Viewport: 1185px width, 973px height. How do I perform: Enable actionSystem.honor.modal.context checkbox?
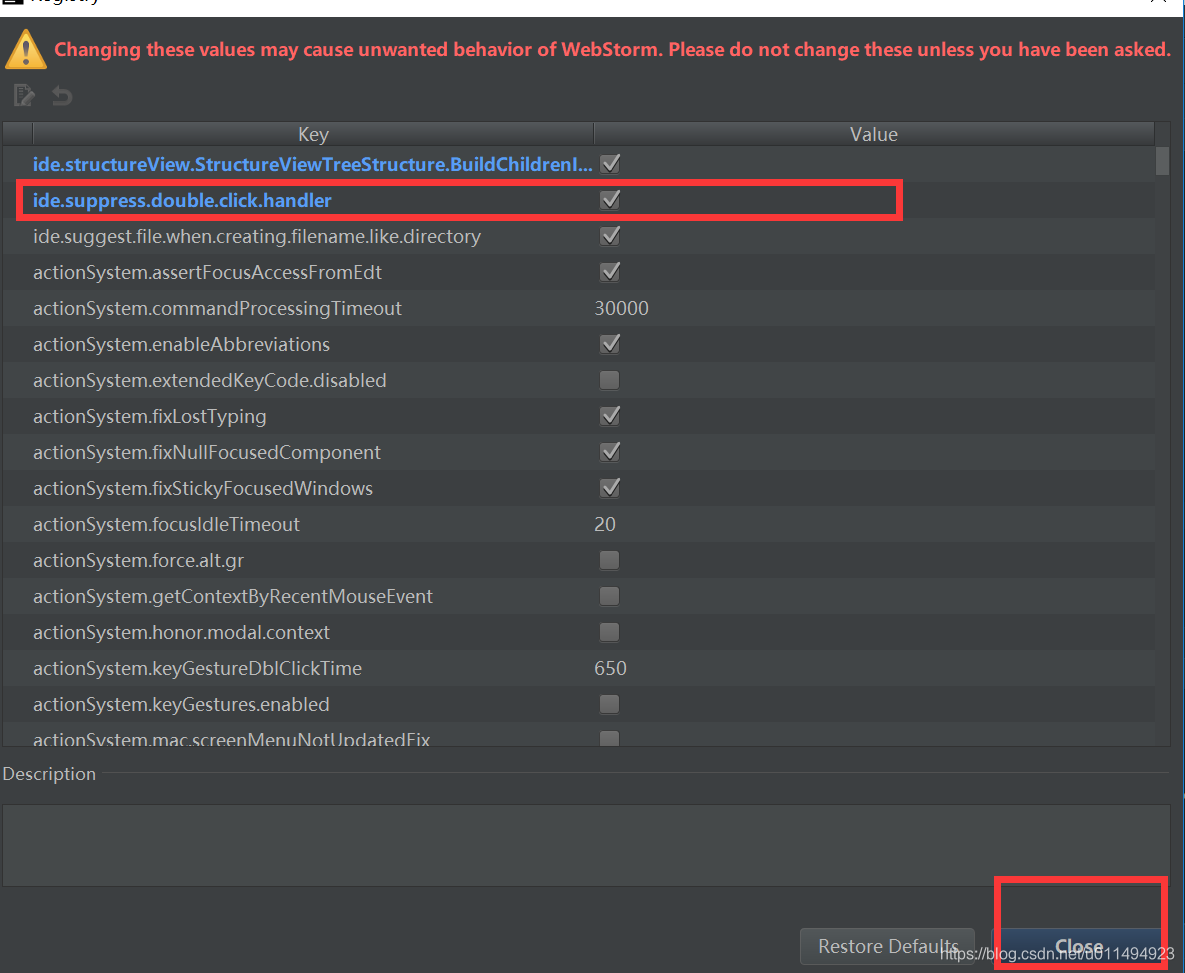coord(609,632)
